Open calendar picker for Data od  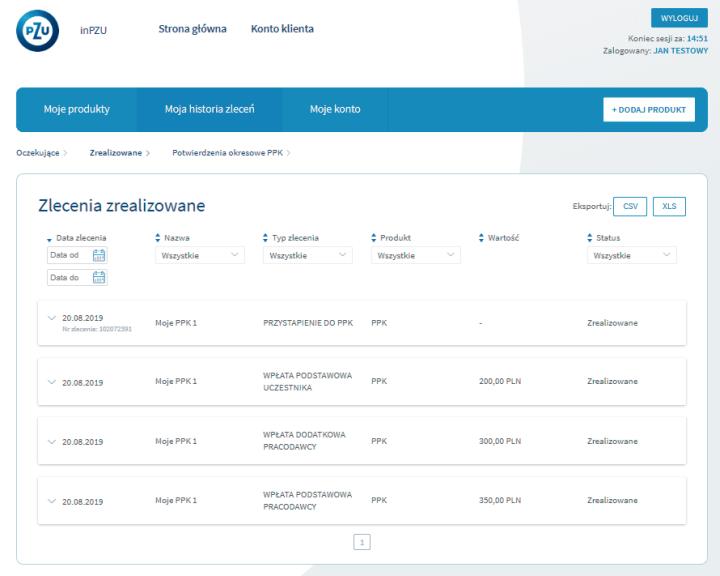tap(98, 255)
